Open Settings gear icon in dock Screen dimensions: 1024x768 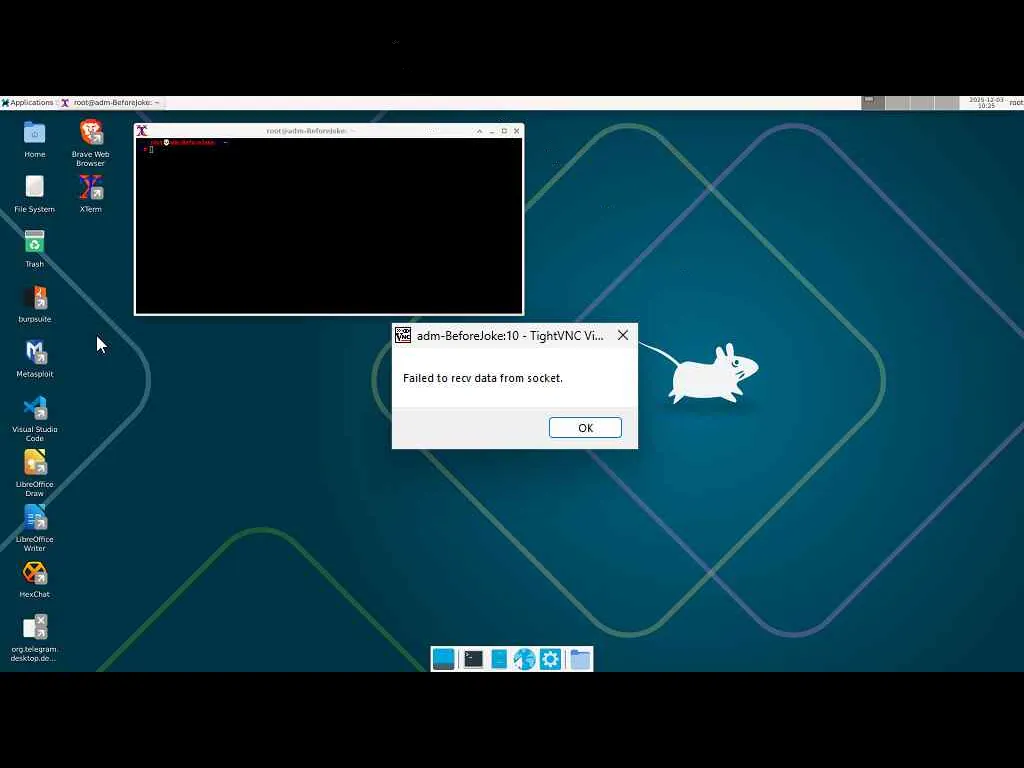(550, 659)
